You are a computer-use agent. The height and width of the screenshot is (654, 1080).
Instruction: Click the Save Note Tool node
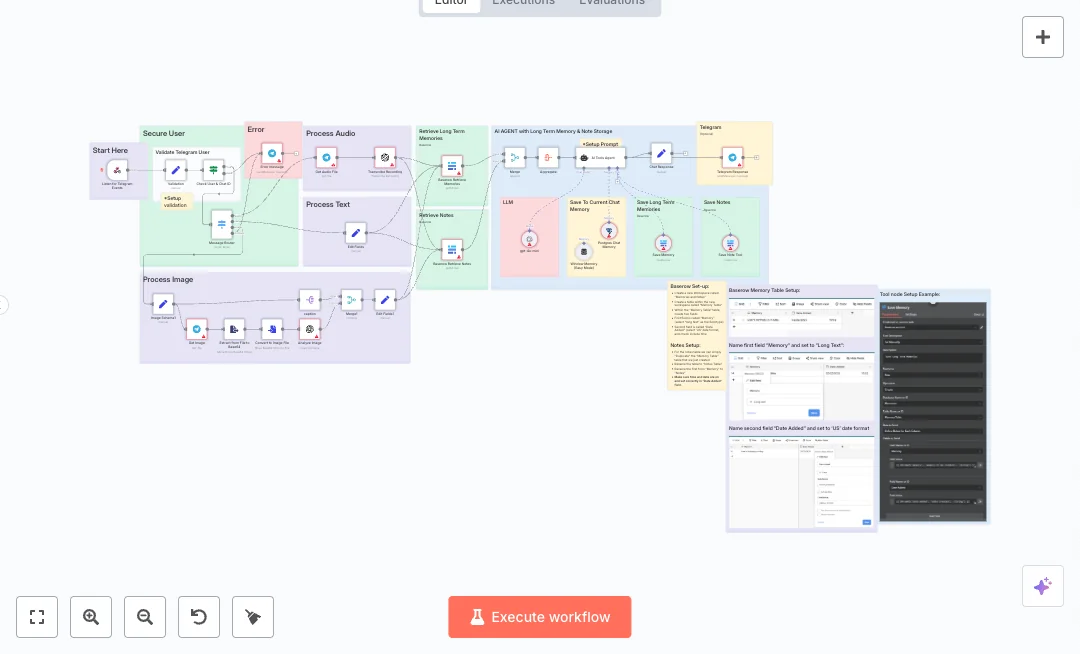pyautogui.click(x=731, y=243)
